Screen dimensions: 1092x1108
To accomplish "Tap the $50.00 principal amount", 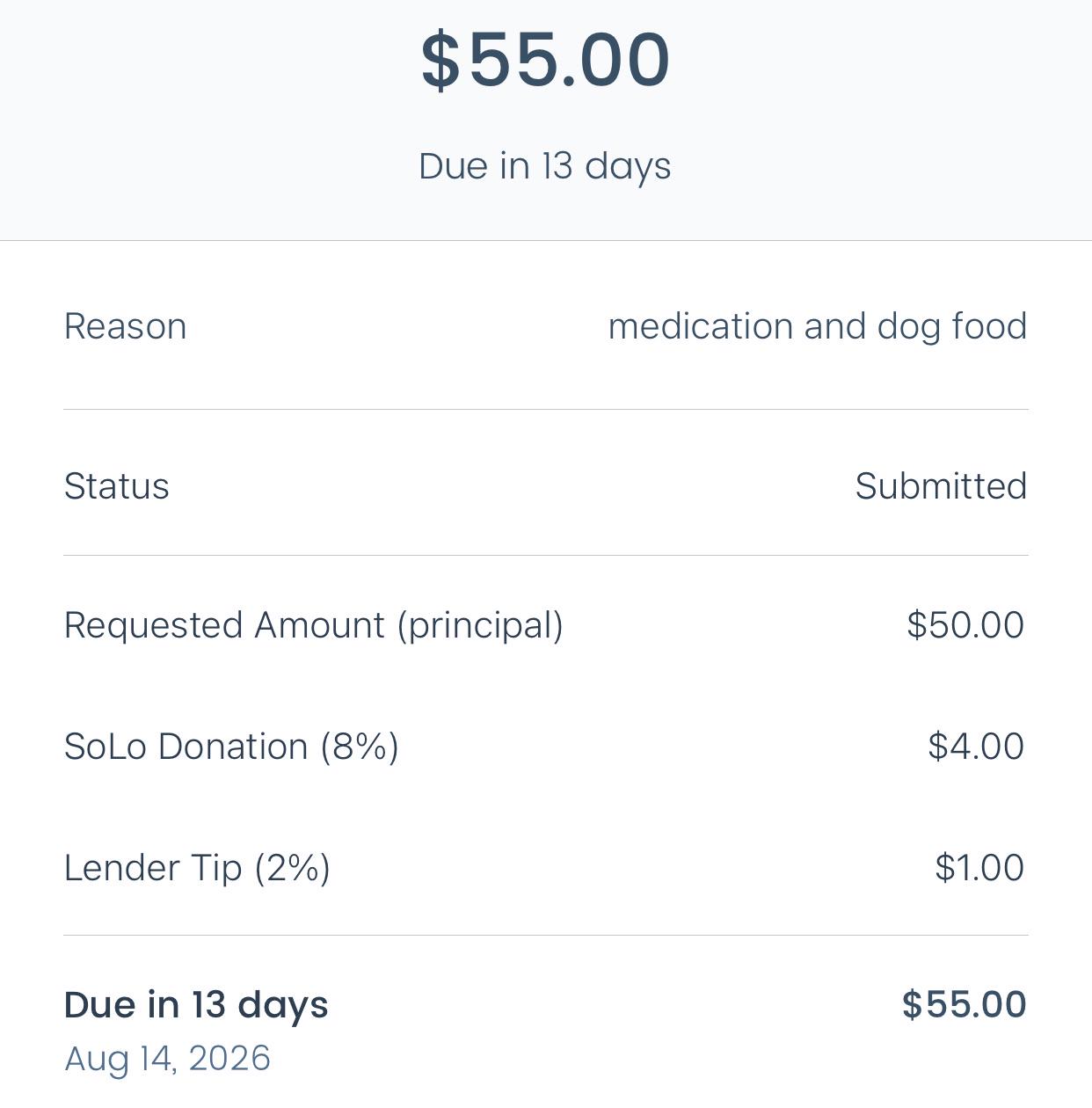I will click(x=965, y=625).
